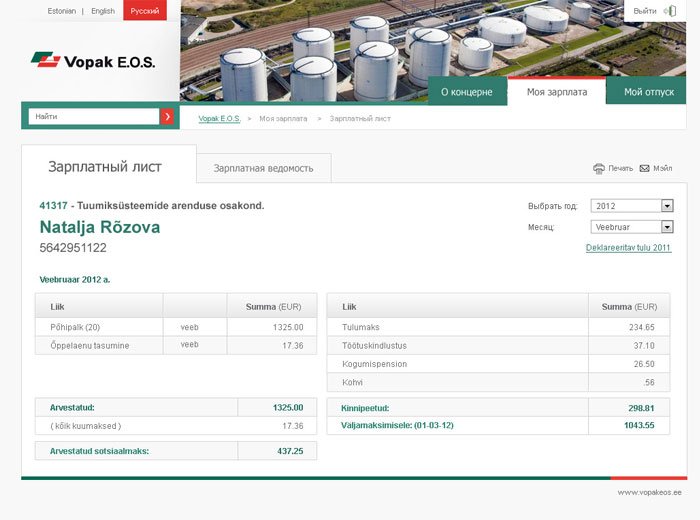The height and width of the screenshot is (520, 700).
Task: Switch to the Зарплатная ведомость tab
Action: point(263,168)
